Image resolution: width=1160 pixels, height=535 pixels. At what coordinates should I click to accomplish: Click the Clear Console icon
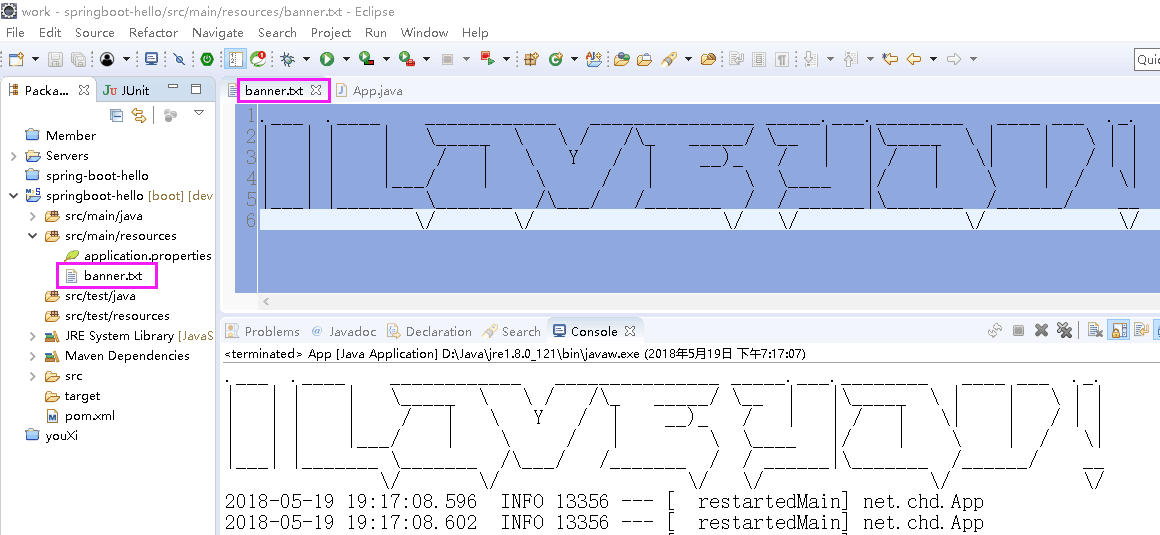click(1096, 330)
